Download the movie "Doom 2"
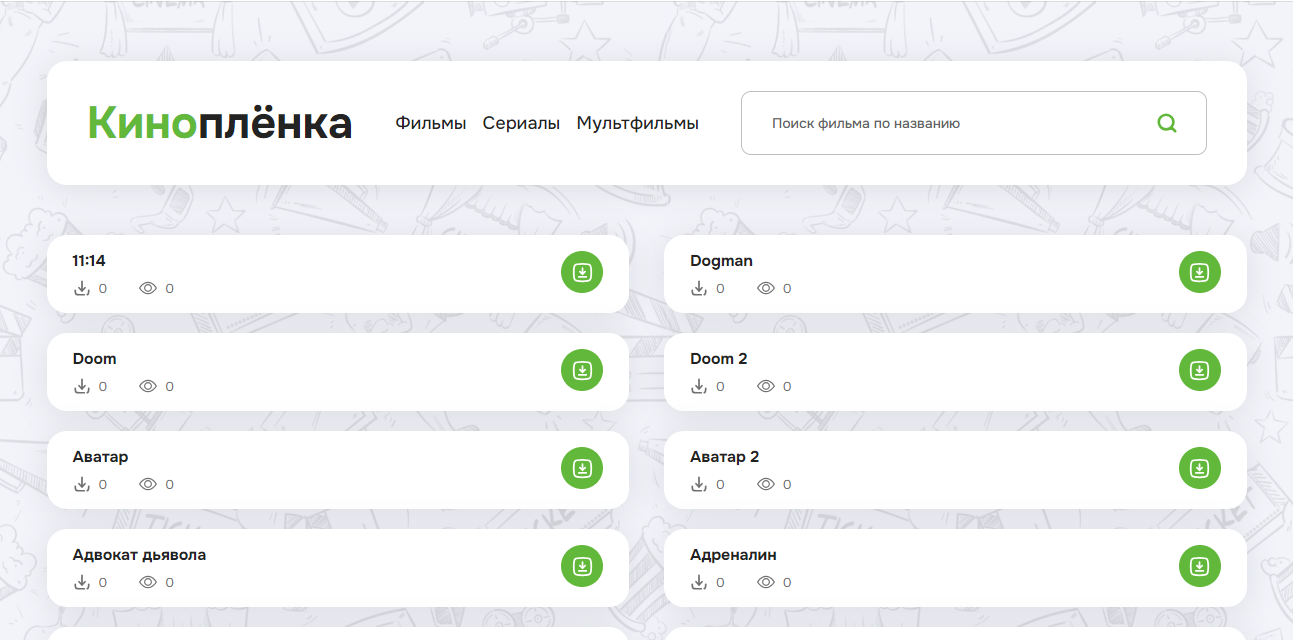 (x=1199, y=370)
